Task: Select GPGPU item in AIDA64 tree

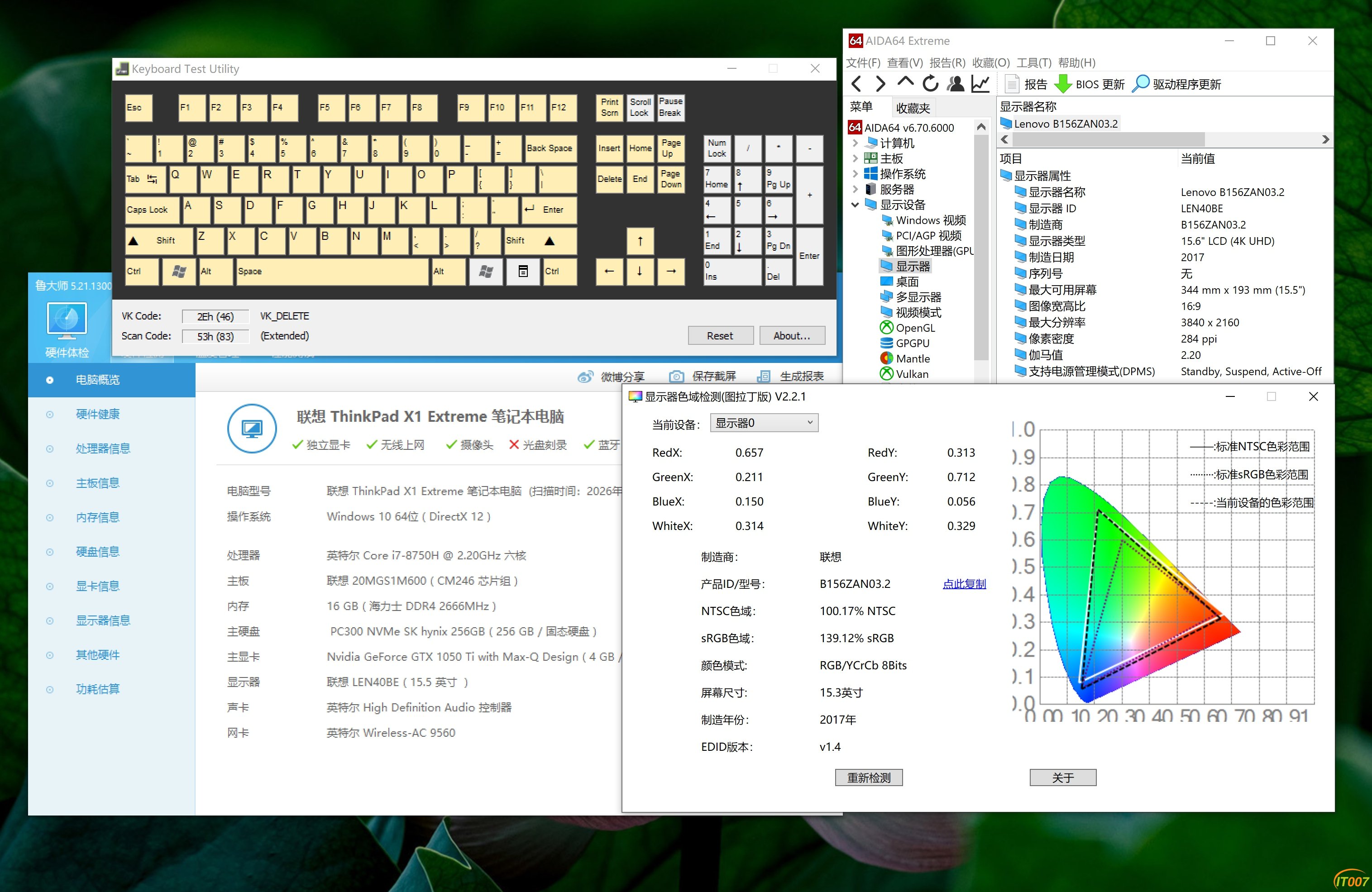Action: [912, 343]
